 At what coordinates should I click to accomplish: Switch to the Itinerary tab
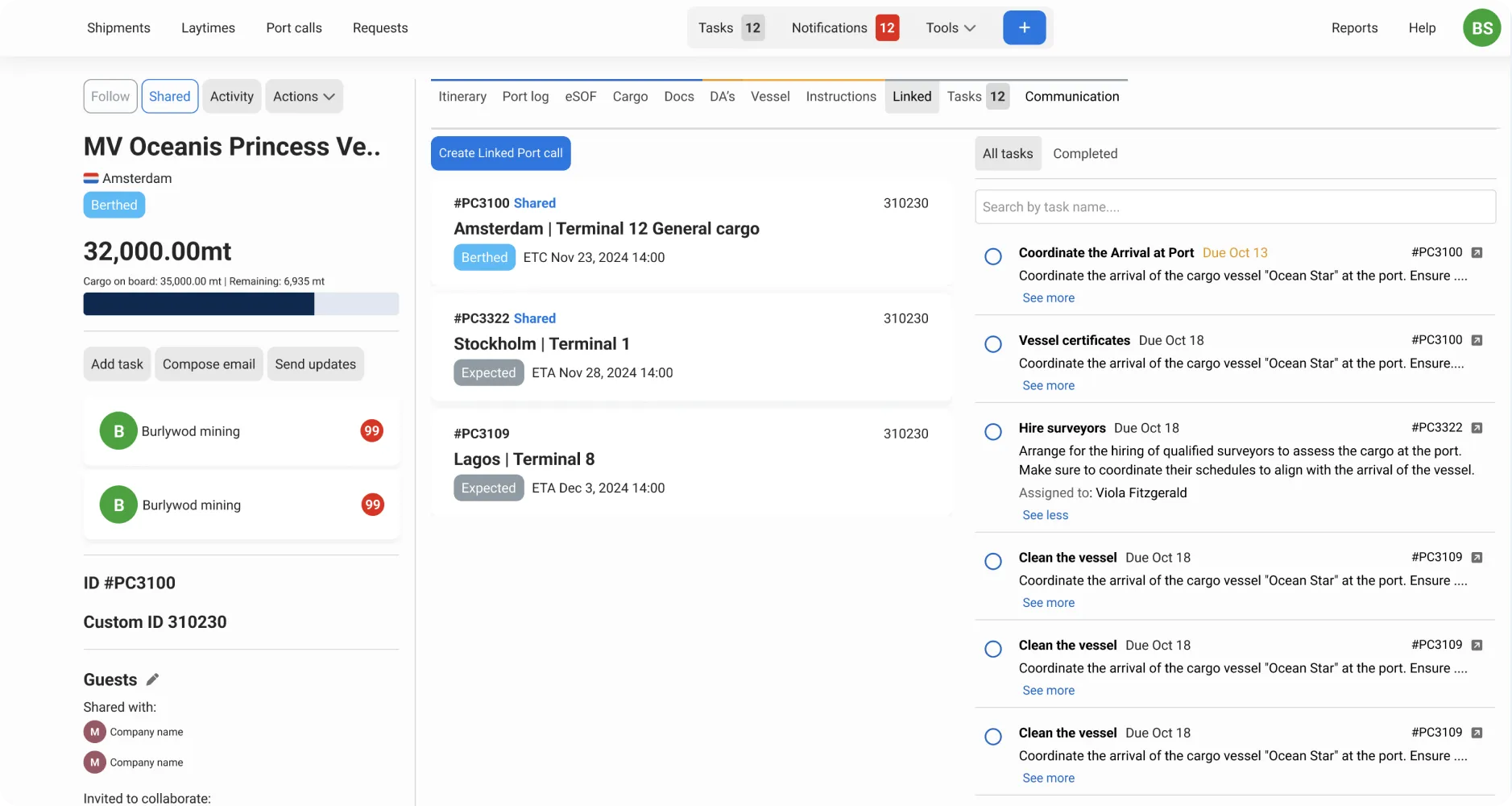(x=462, y=96)
